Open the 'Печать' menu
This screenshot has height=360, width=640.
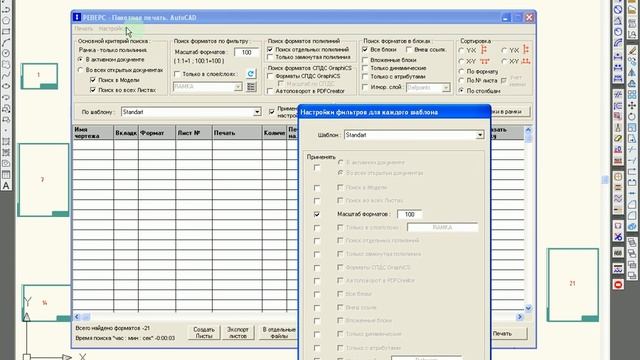coord(84,29)
